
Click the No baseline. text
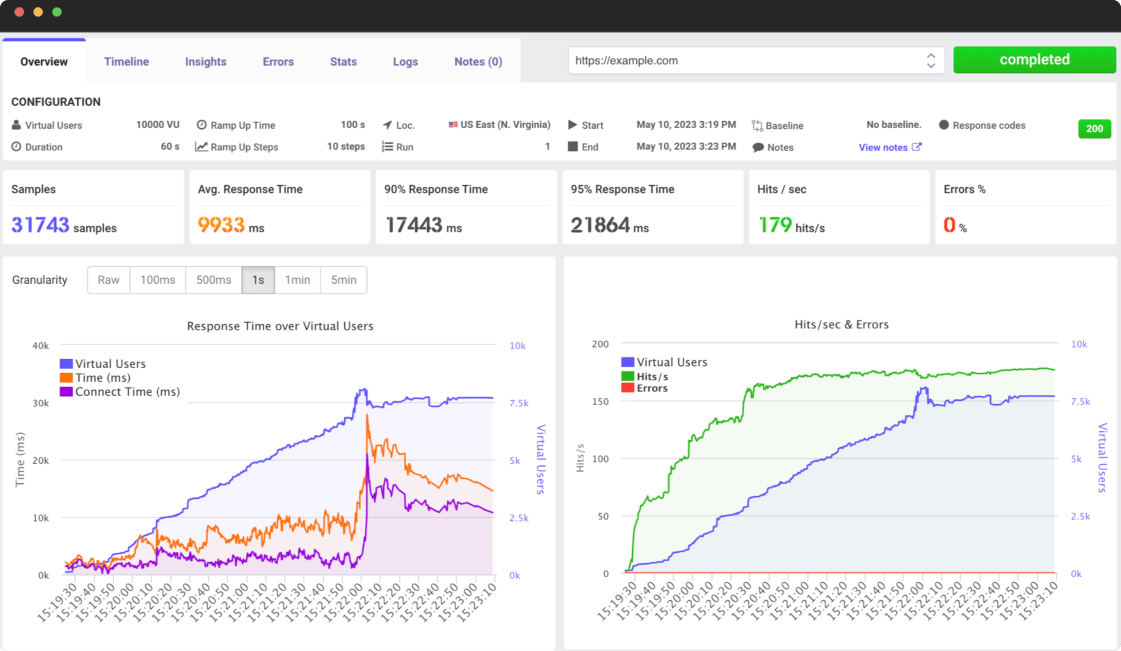tap(894, 124)
